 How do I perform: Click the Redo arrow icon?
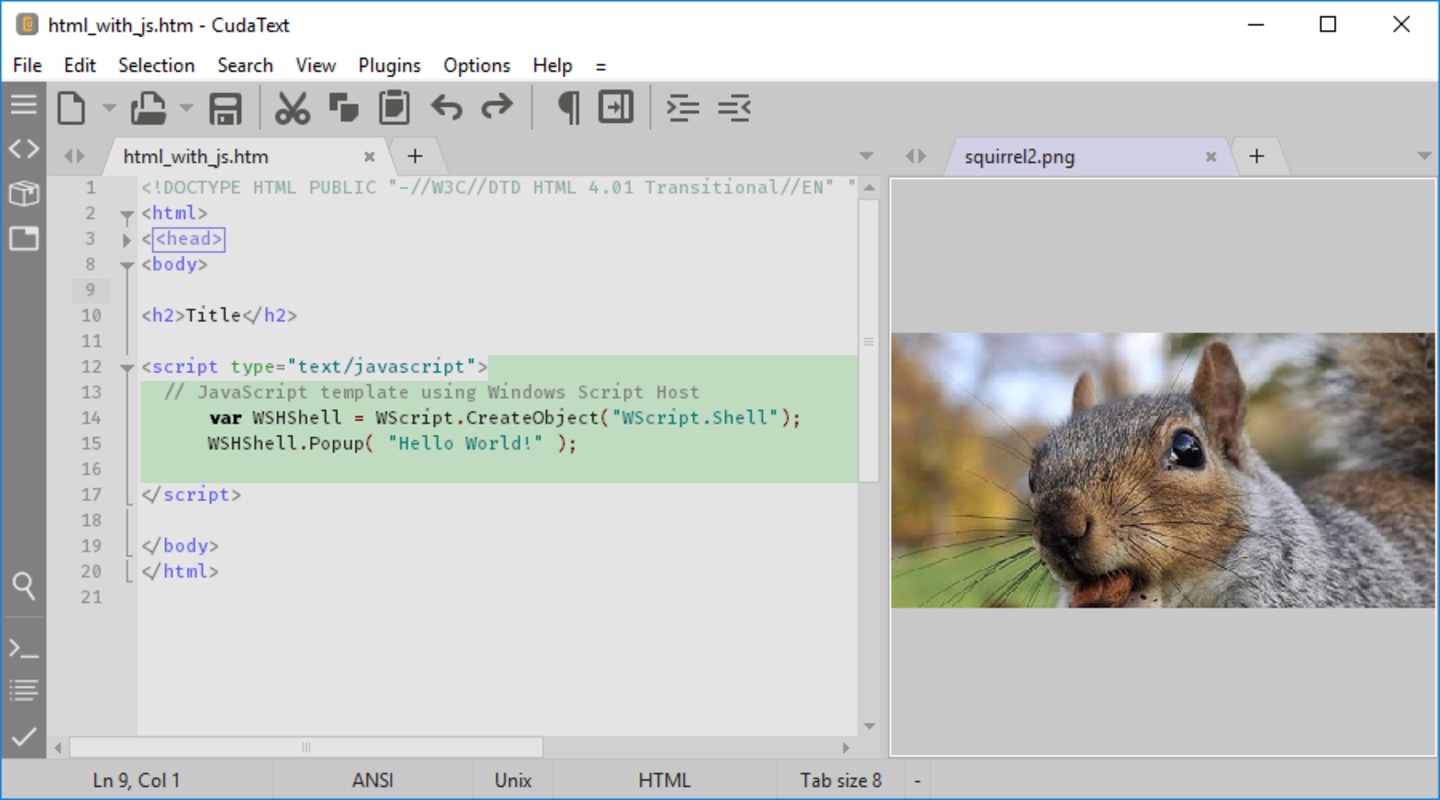497,108
